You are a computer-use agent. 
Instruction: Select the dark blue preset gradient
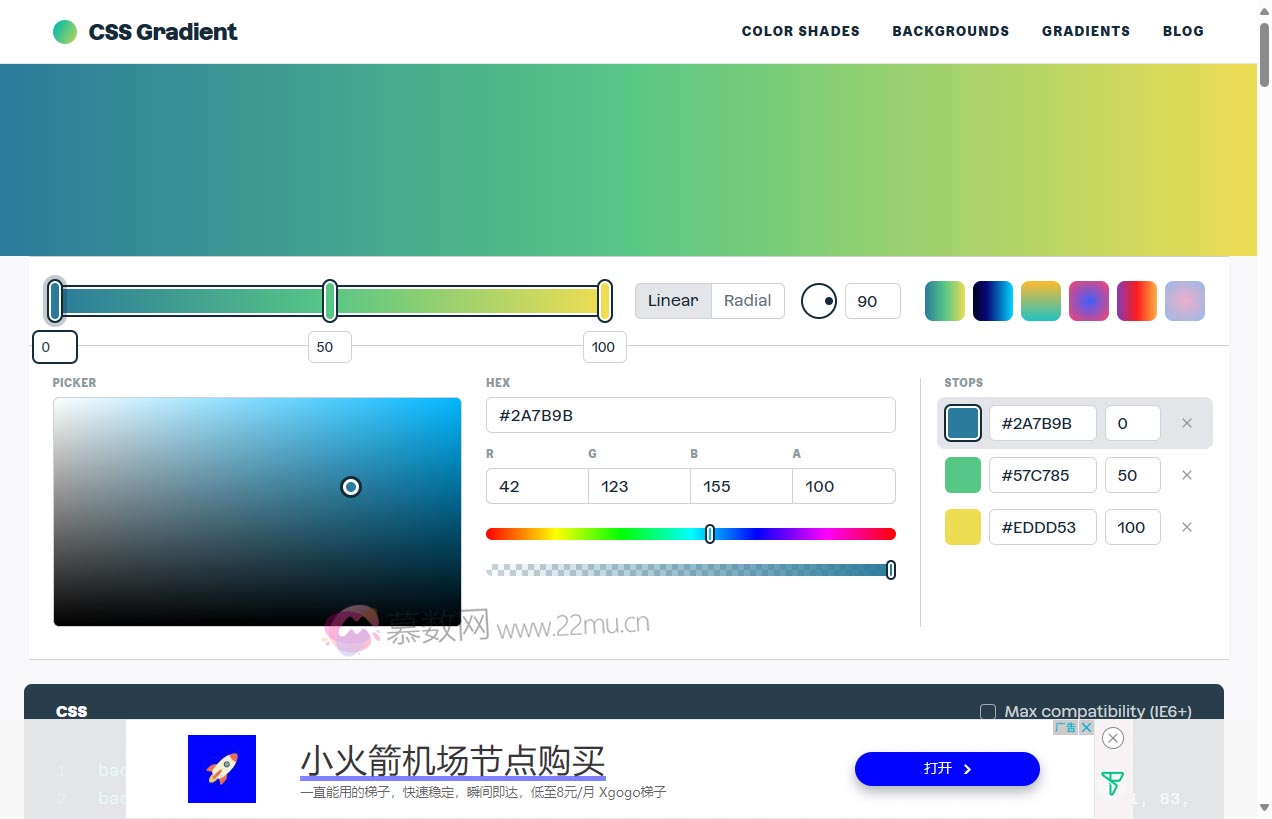pyautogui.click(x=992, y=300)
